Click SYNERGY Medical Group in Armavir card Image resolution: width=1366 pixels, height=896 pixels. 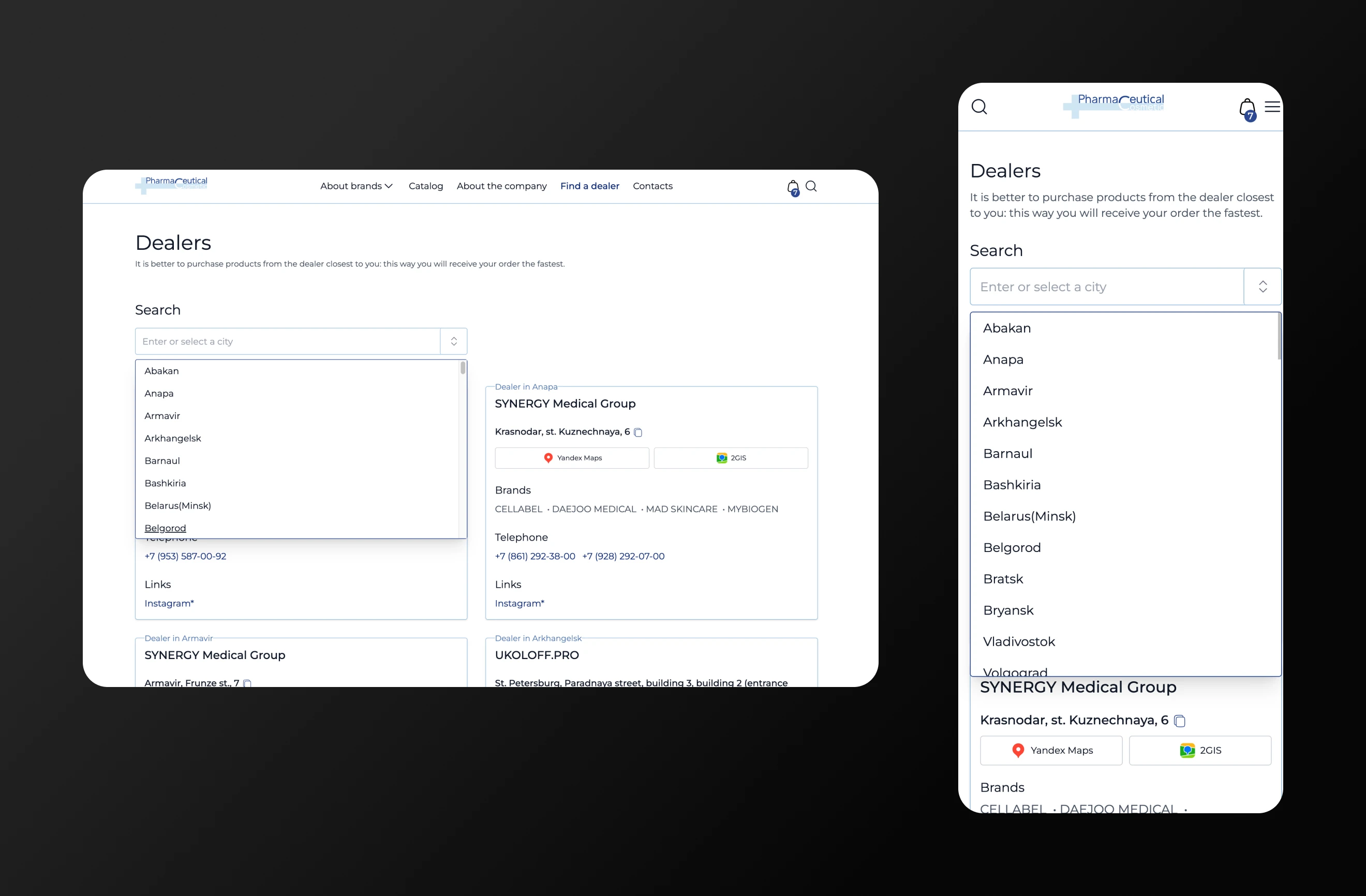click(x=215, y=655)
